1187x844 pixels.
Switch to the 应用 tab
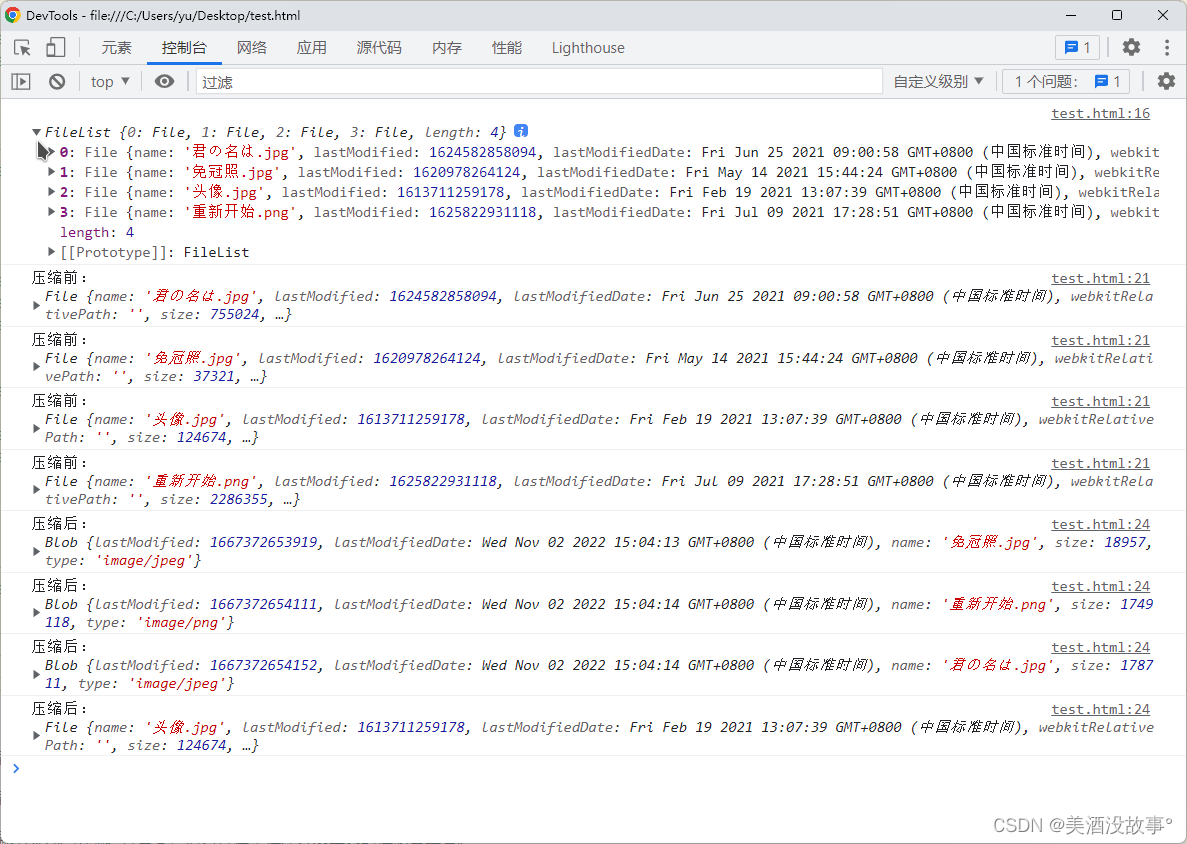click(312, 48)
